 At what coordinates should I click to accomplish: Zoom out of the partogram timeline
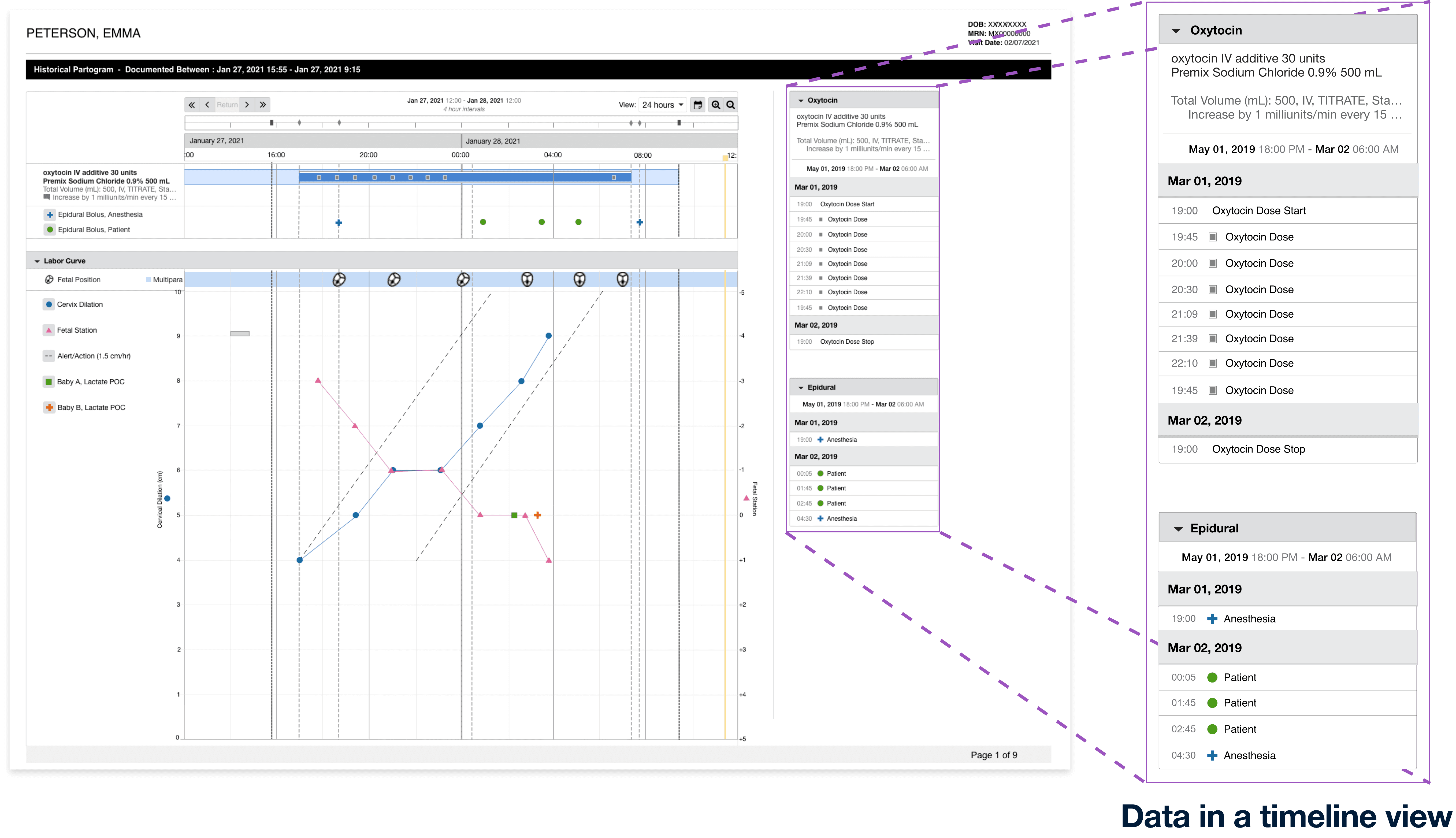point(730,105)
